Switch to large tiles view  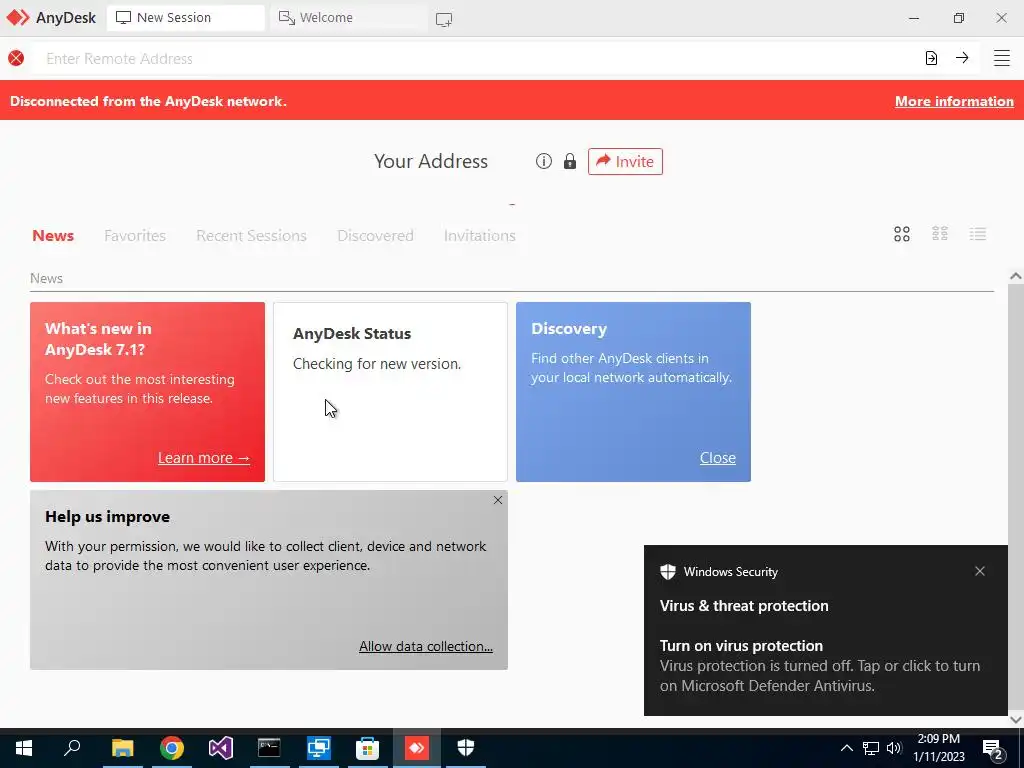[902, 234]
